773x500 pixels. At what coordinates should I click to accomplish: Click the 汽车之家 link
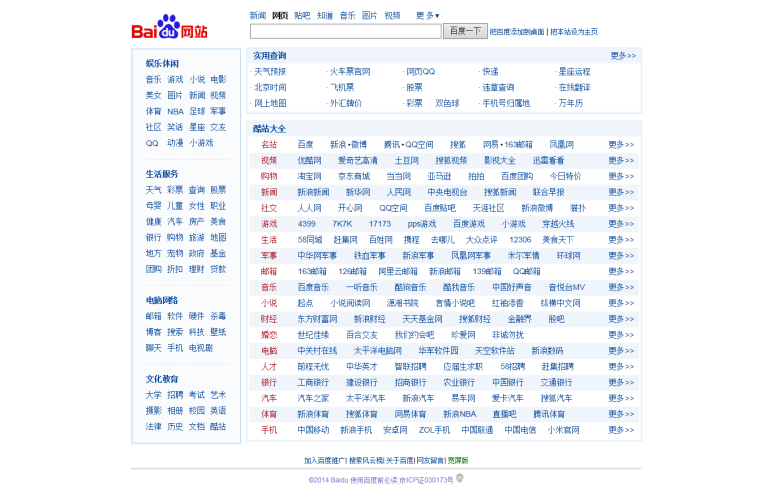tap(313, 398)
